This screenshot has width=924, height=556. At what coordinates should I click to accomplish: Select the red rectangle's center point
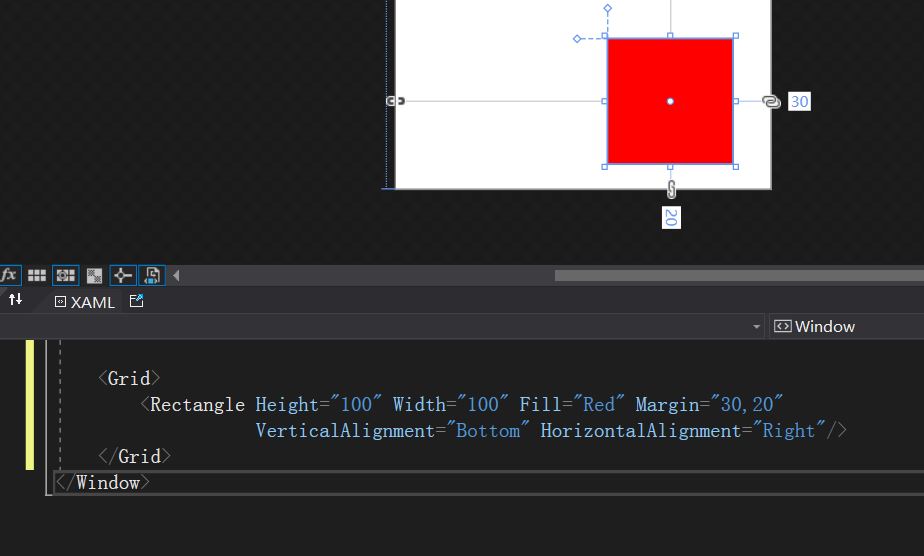point(670,101)
